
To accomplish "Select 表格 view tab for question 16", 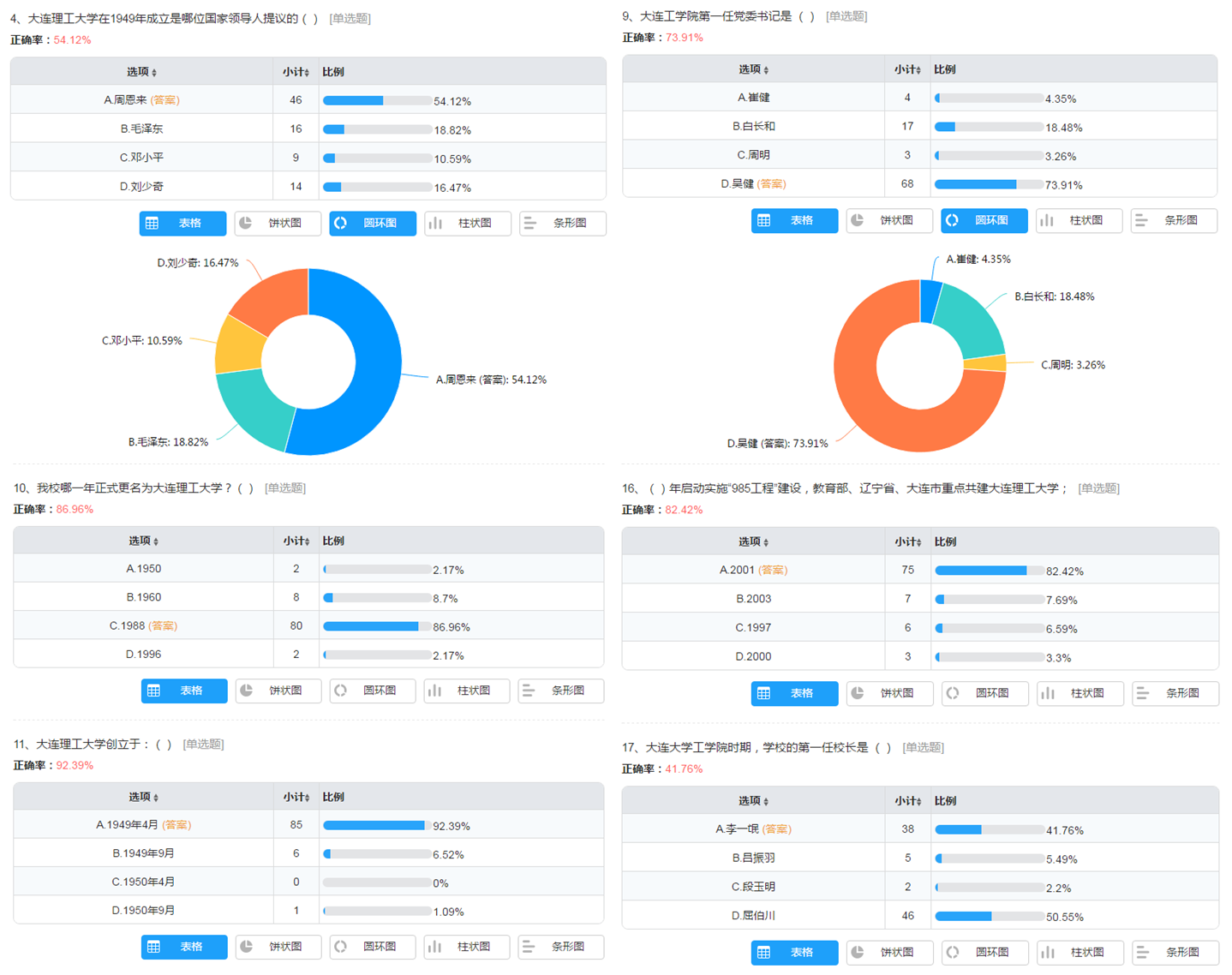I will tap(794, 693).
